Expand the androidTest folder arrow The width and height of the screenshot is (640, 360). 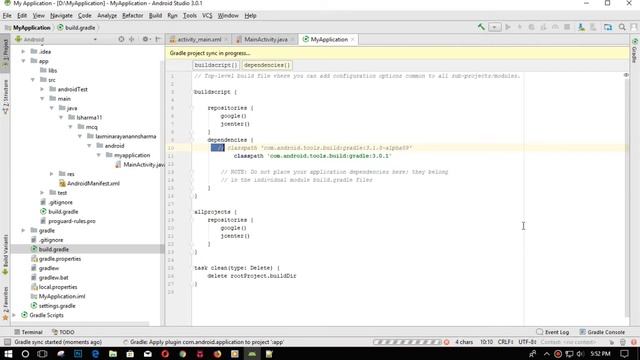[x=42, y=89]
